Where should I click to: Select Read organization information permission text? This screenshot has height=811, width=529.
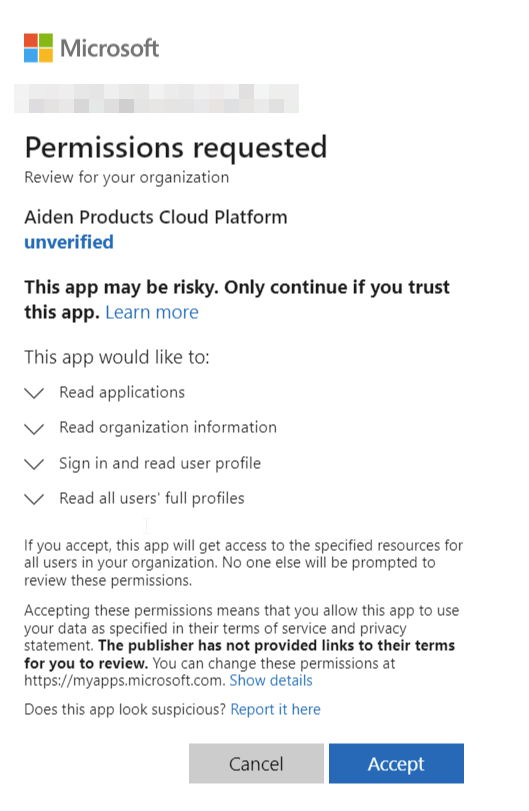168,428
